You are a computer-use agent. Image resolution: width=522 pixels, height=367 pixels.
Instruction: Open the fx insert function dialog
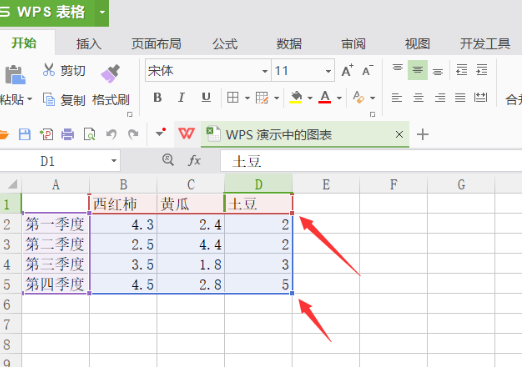[x=194, y=160]
